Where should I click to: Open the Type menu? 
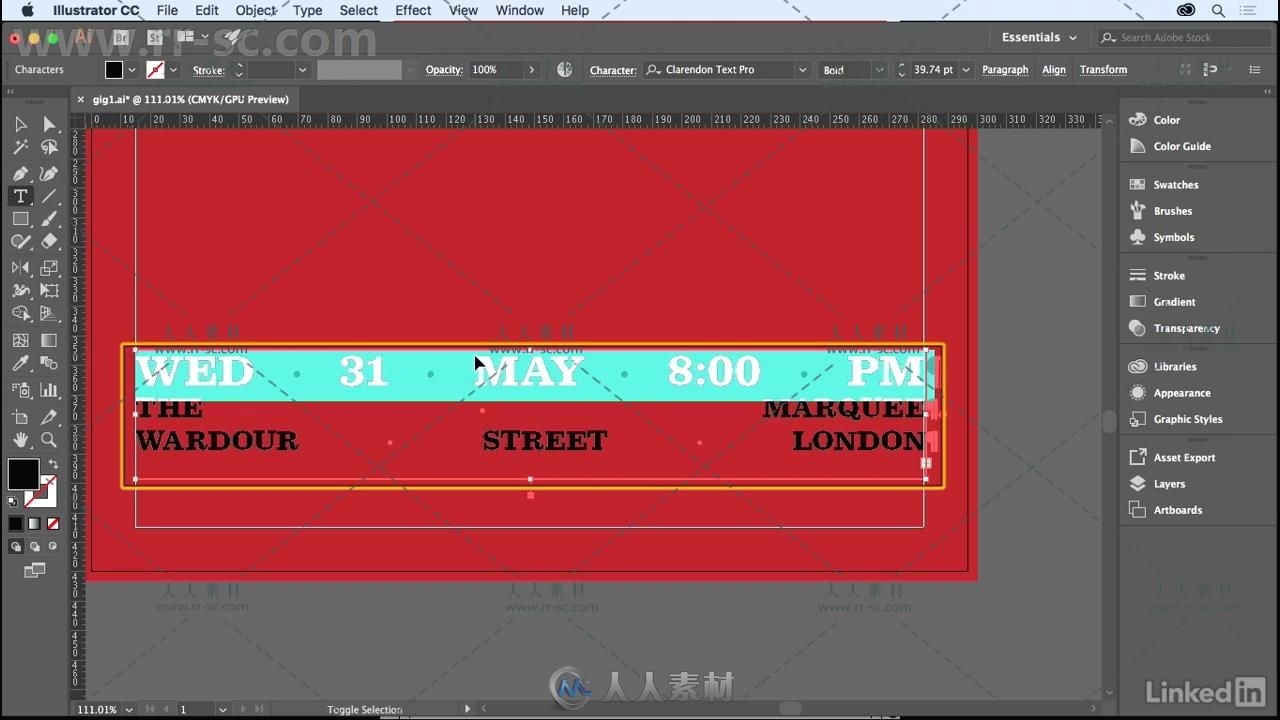(x=307, y=10)
